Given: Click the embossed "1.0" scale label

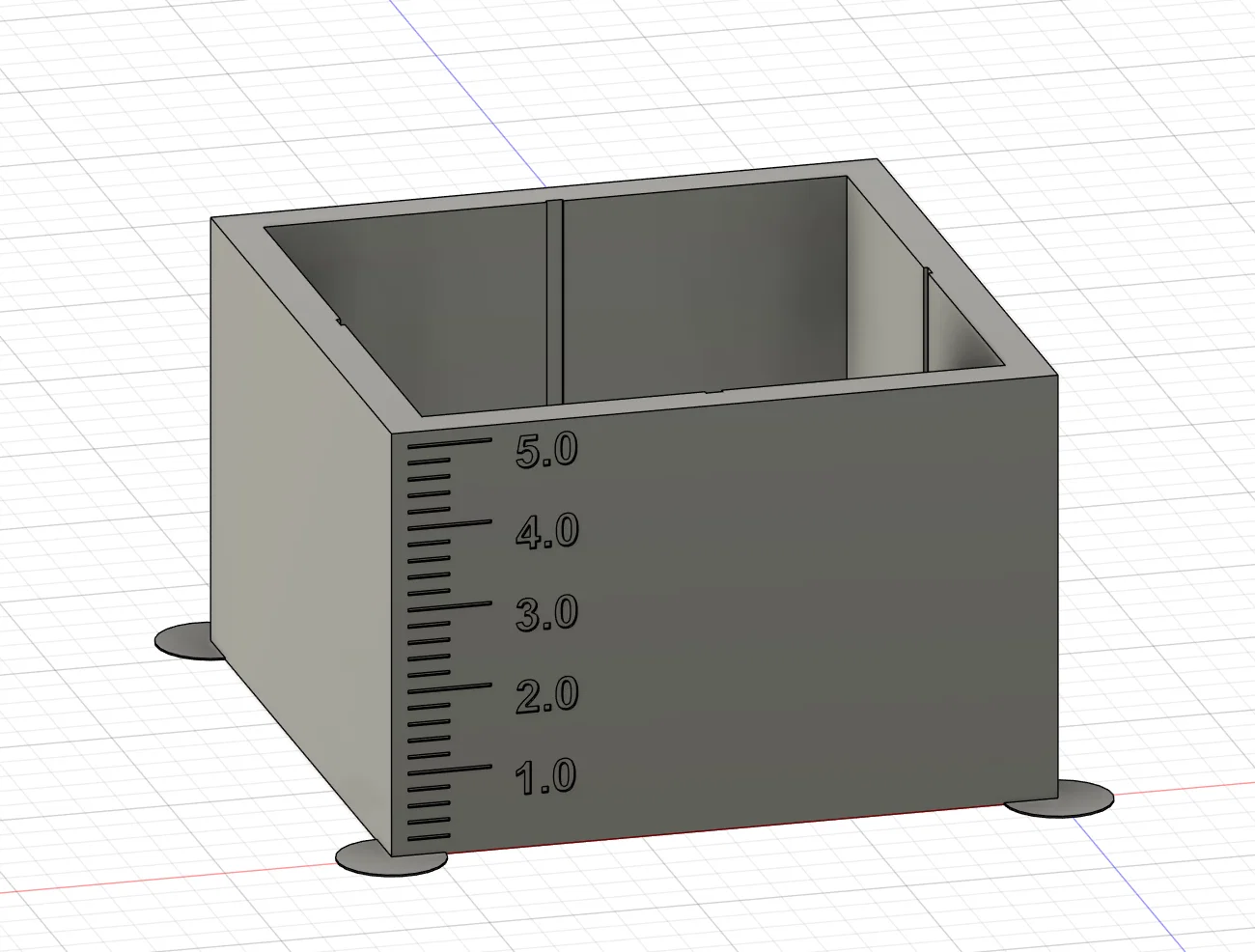Looking at the screenshot, I should point(546,777).
